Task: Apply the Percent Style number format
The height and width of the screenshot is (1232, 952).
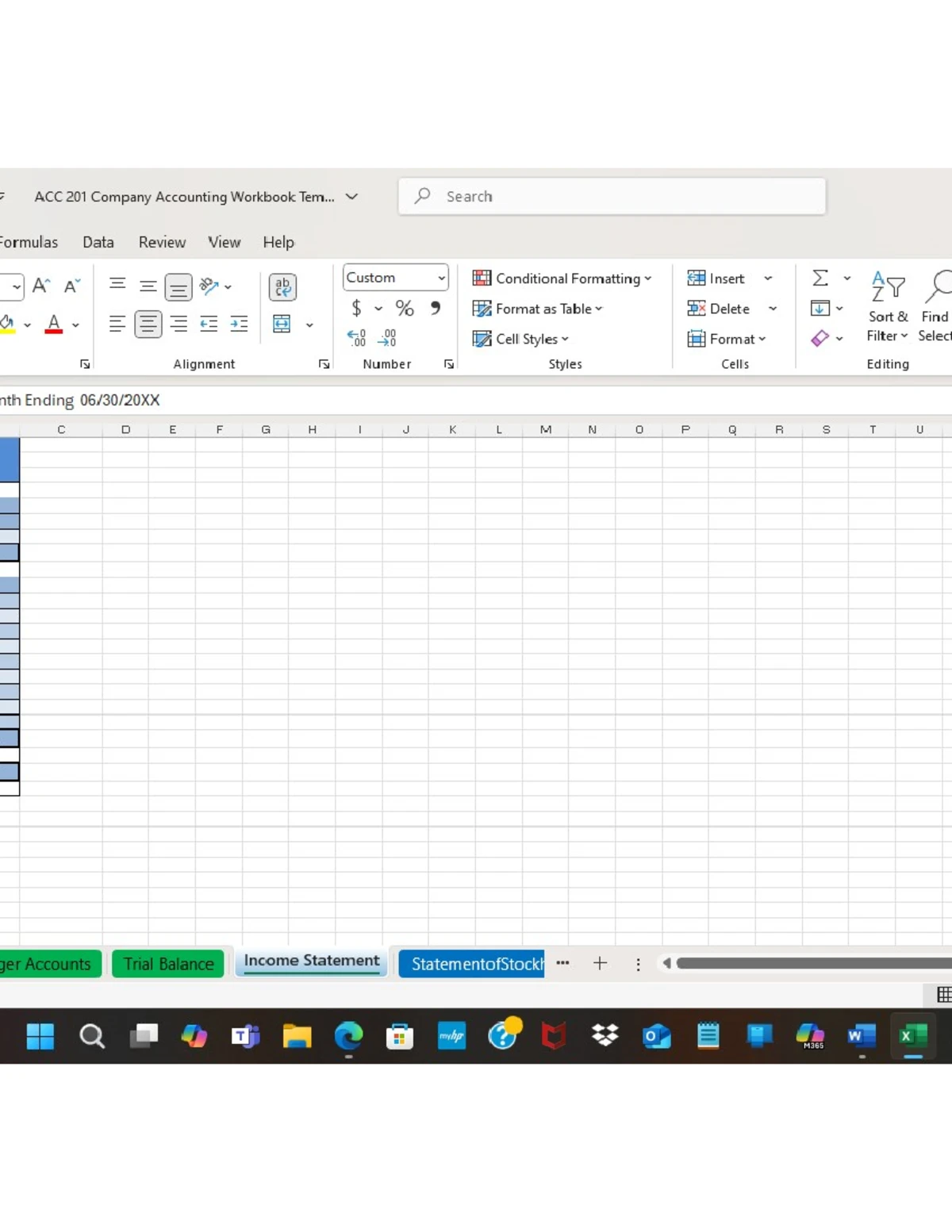Action: (405, 309)
